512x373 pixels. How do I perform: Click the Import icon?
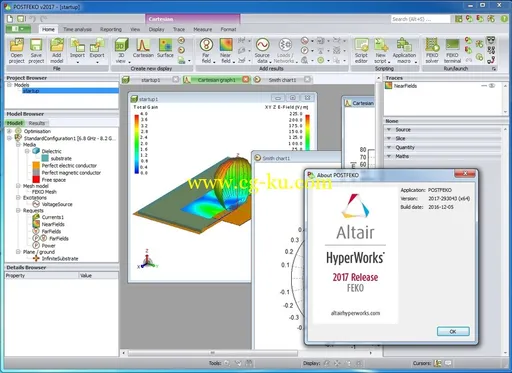tap(77, 51)
